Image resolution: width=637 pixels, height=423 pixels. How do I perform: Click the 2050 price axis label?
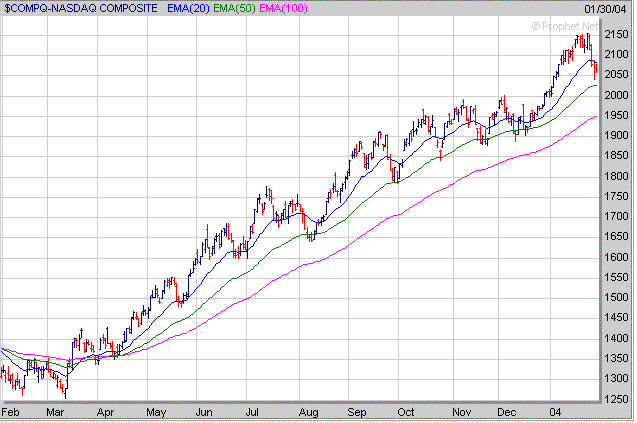(x=616, y=74)
